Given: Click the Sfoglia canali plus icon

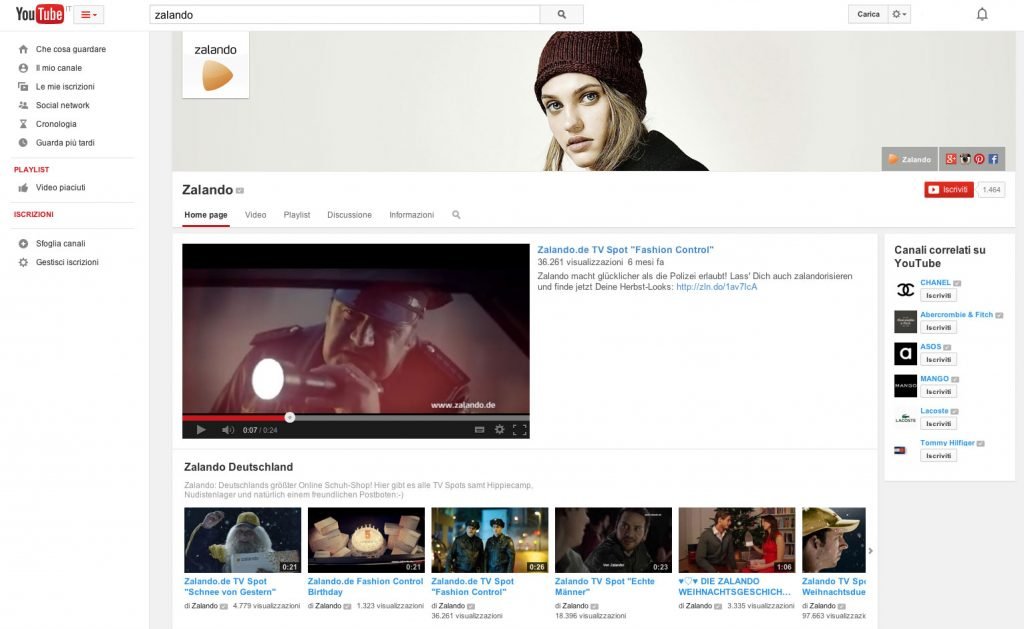Looking at the screenshot, I should (x=24, y=244).
